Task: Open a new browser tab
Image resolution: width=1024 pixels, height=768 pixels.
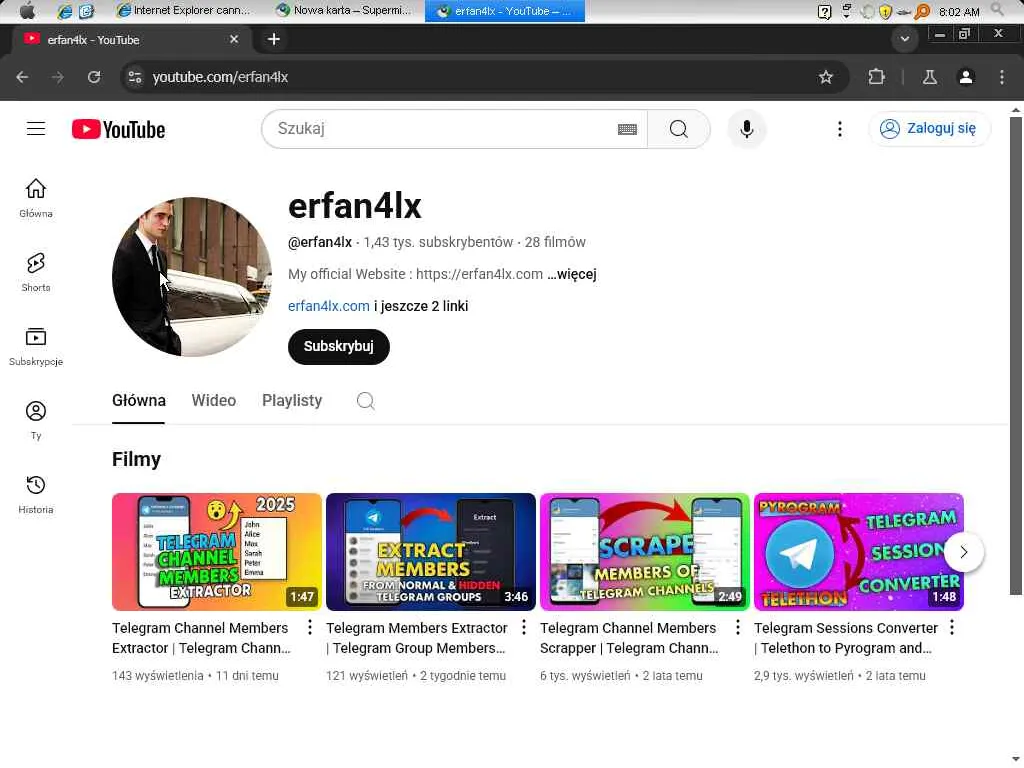Action: (274, 39)
